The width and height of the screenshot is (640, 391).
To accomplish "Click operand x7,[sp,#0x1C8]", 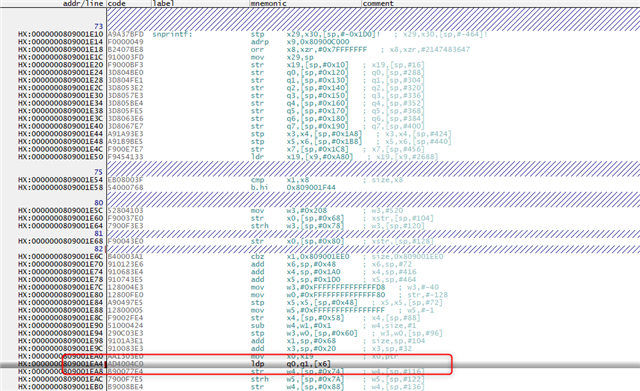I will (x=318, y=149).
